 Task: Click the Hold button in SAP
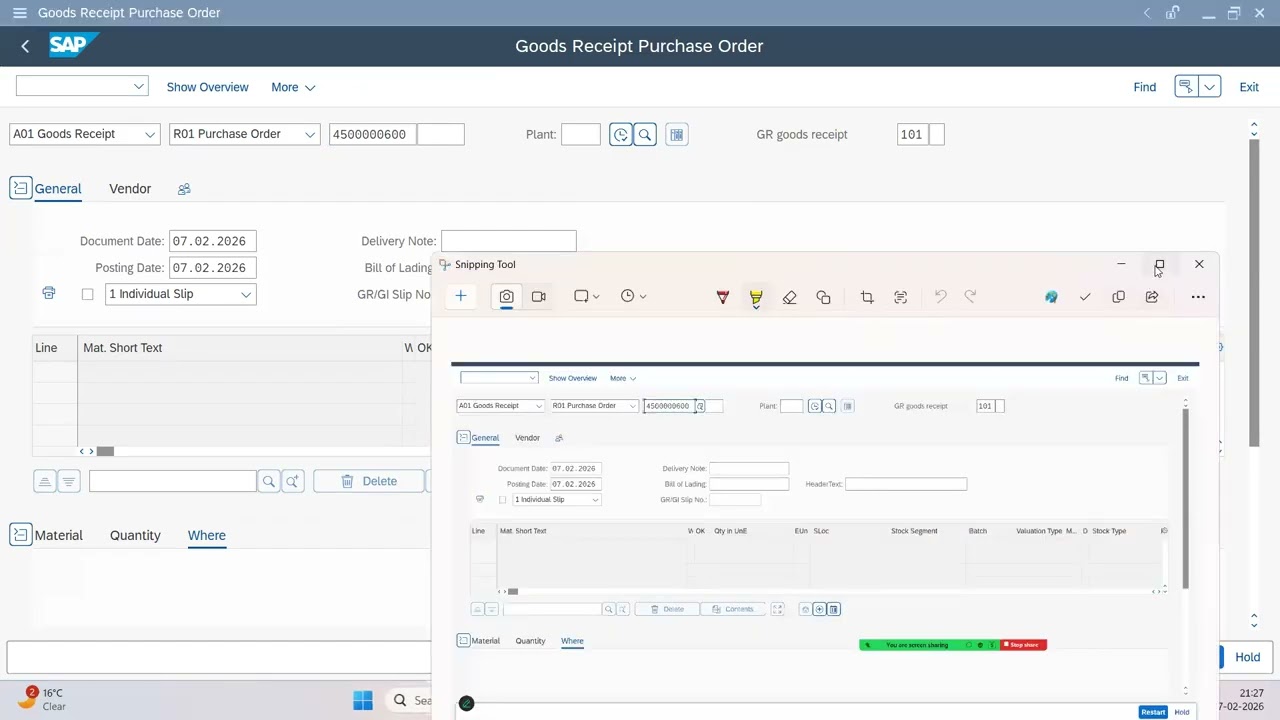[x=1247, y=657]
